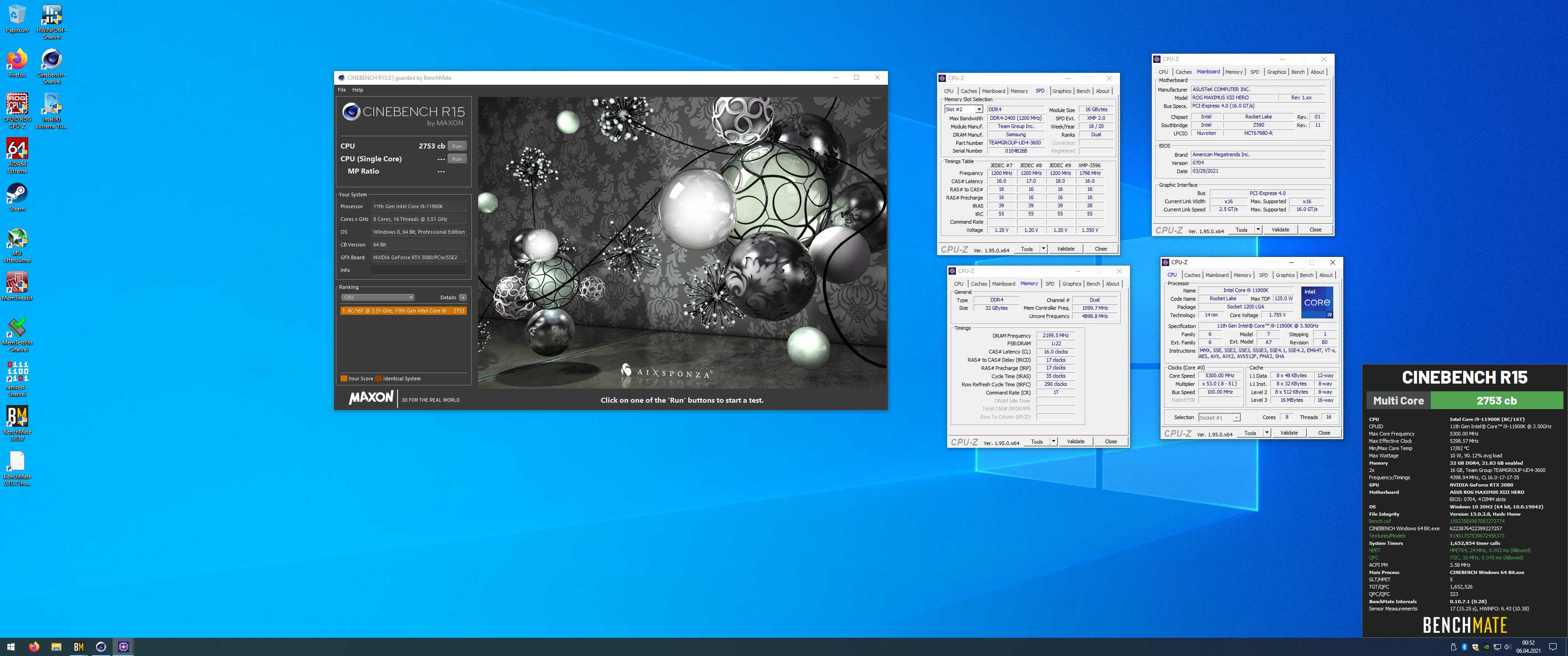Click the Cinebench taskbar icon
This screenshot has height=656, width=1568.
pyautogui.click(x=101, y=647)
